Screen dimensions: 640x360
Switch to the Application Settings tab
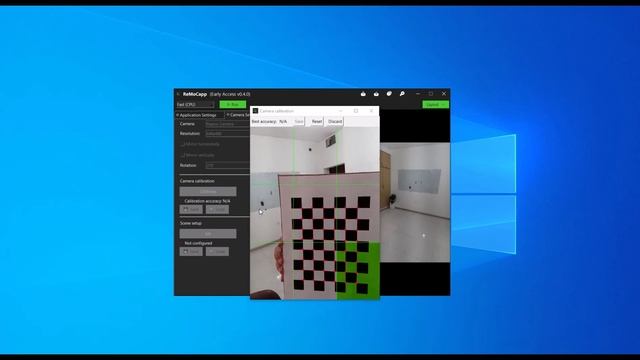[198, 115]
